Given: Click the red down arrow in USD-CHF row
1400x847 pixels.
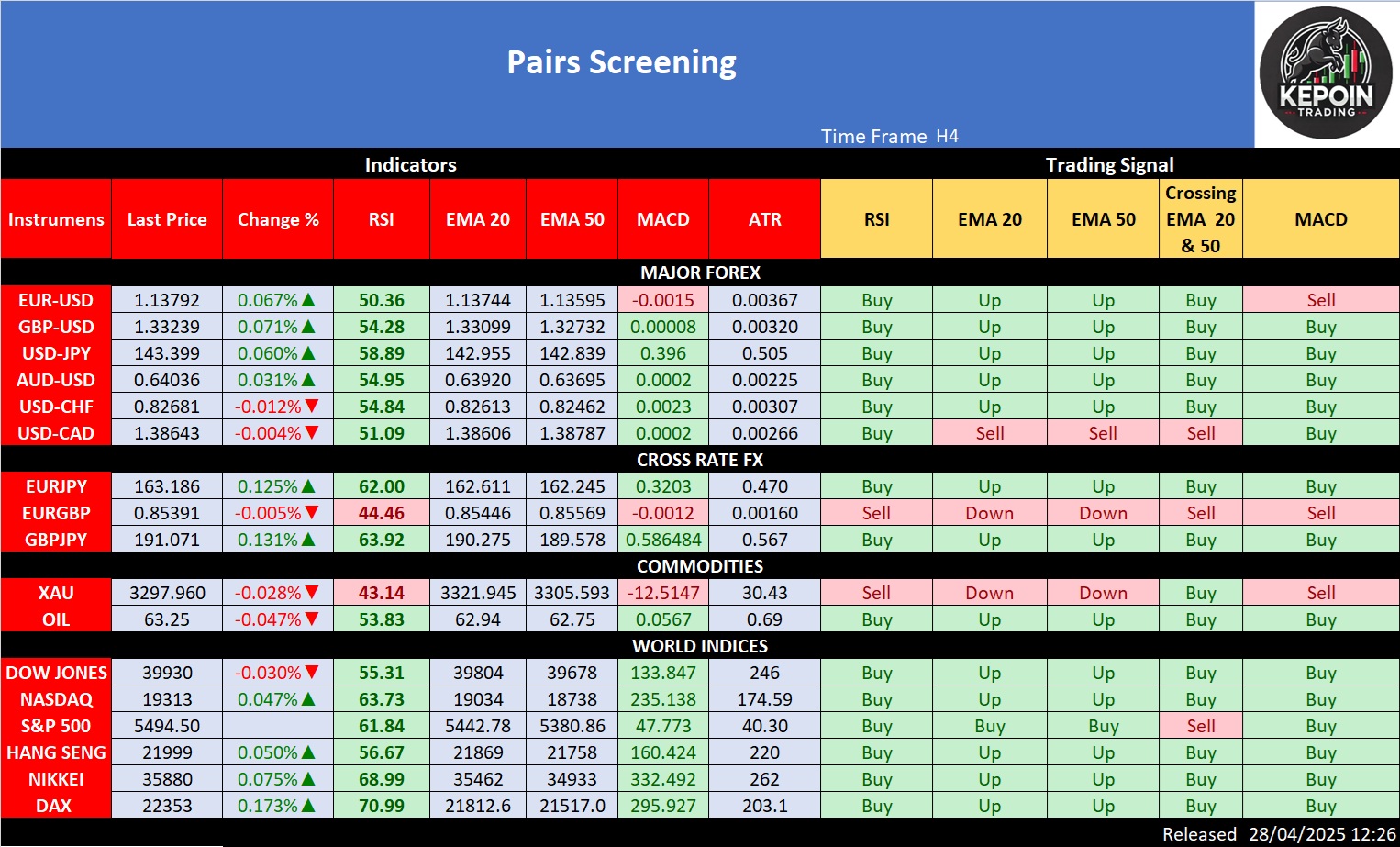Looking at the screenshot, I should point(312,407).
